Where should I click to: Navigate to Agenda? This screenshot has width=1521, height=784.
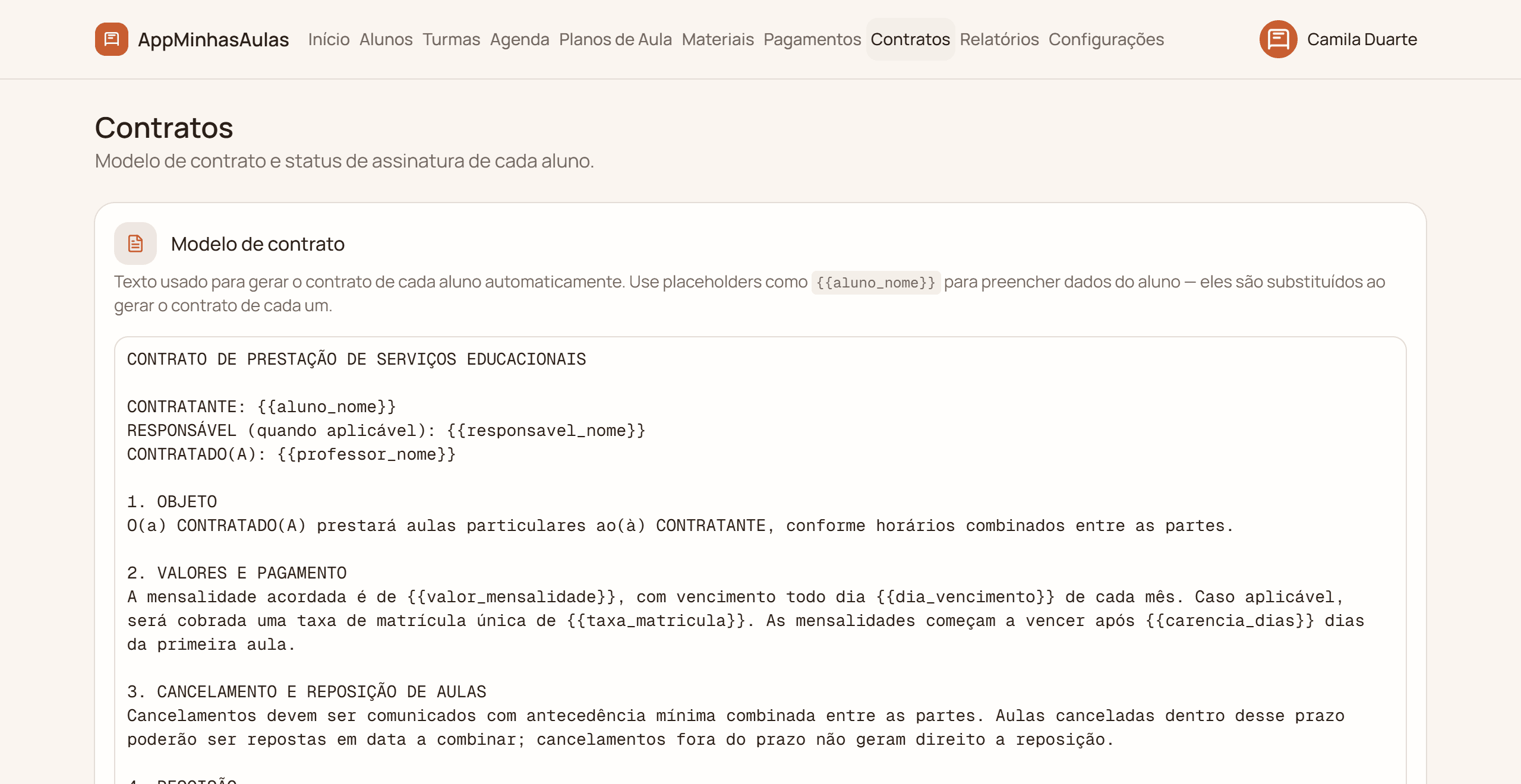click(x=519, y=39)
